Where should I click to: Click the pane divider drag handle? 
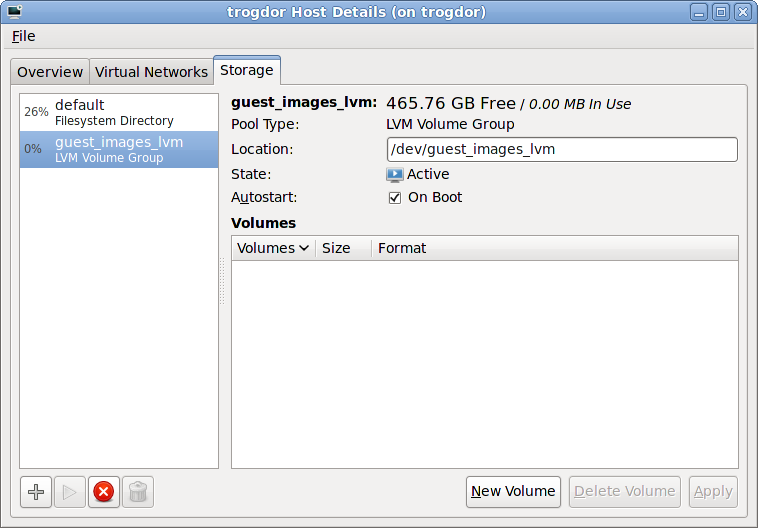222,281
